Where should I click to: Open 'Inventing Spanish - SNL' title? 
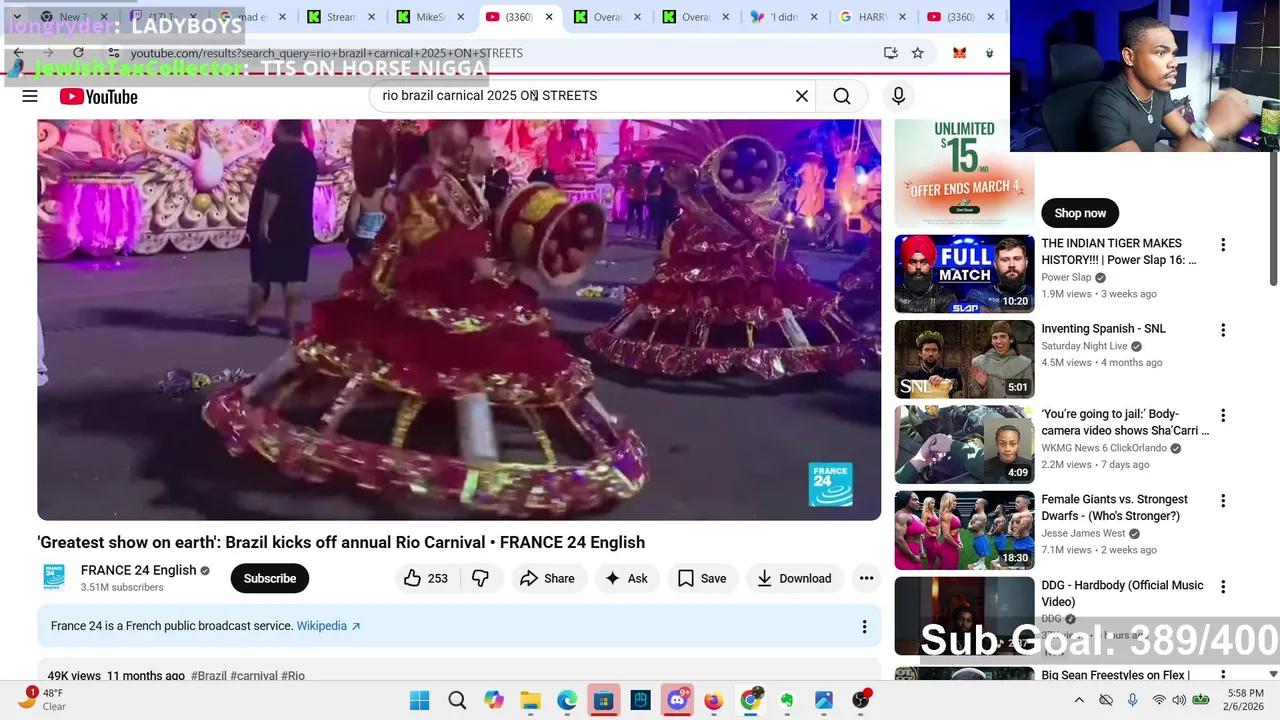click(1103, 329)
